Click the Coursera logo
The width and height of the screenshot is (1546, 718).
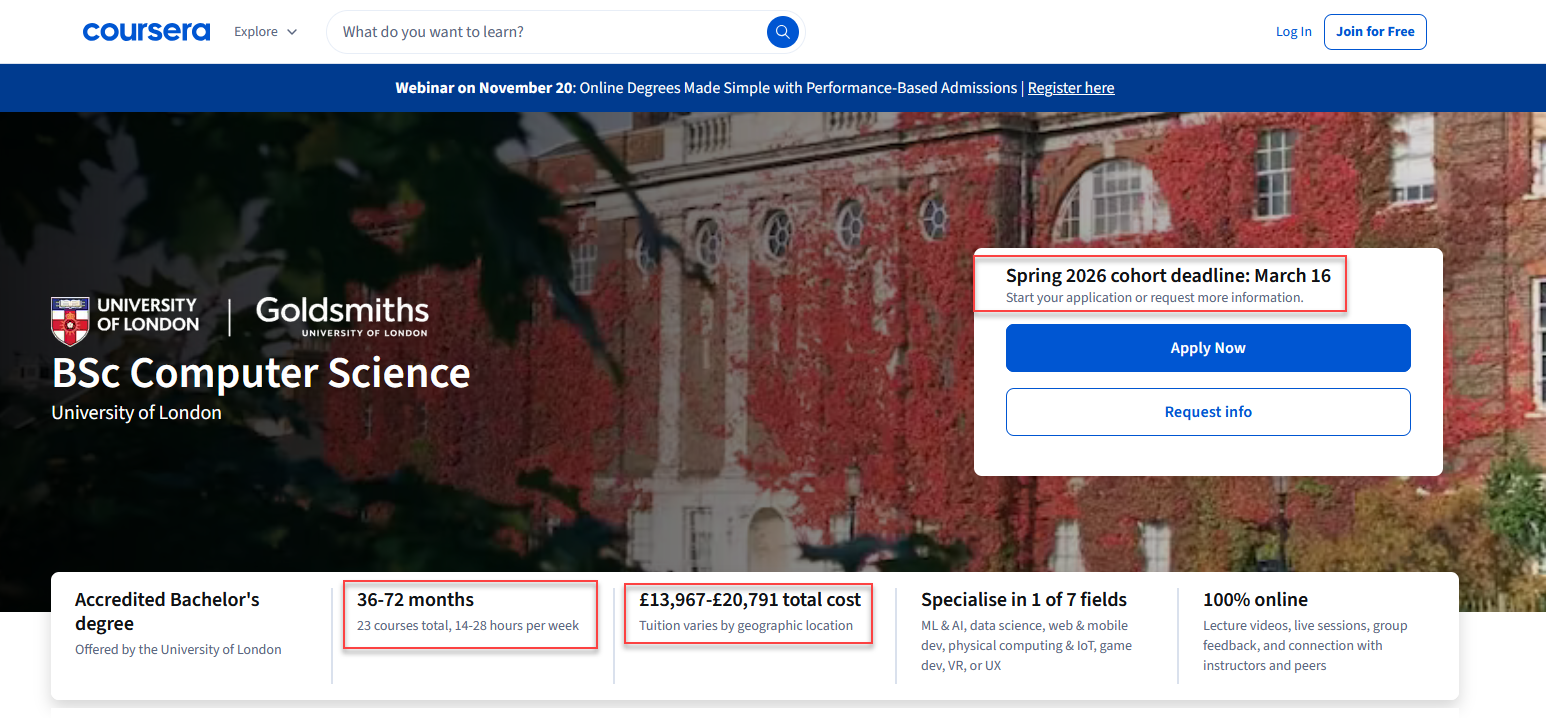pos(146,32)
